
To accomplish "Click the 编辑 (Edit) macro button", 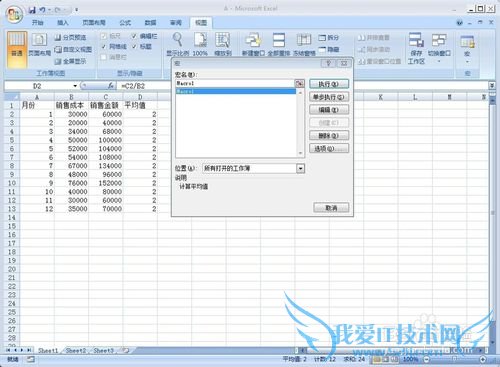I will 329,110.
